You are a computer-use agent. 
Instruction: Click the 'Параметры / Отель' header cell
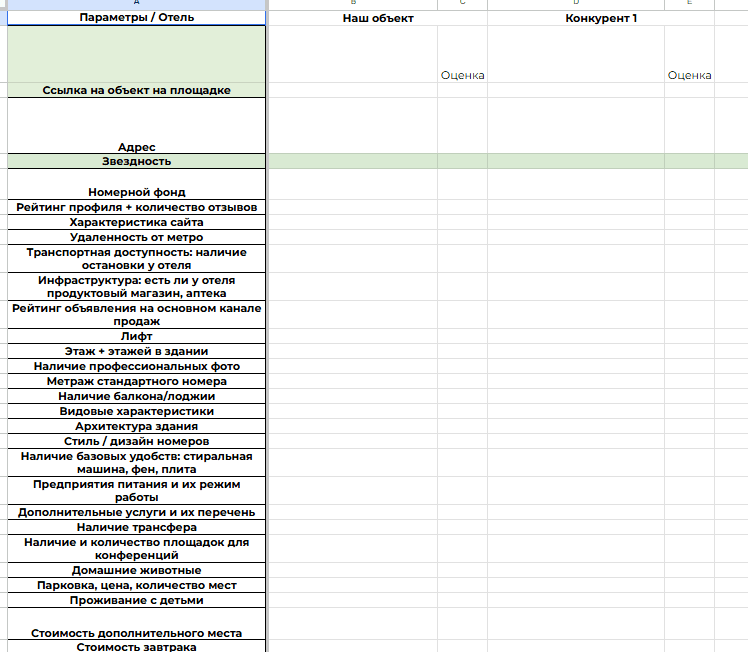click(136, 18)
